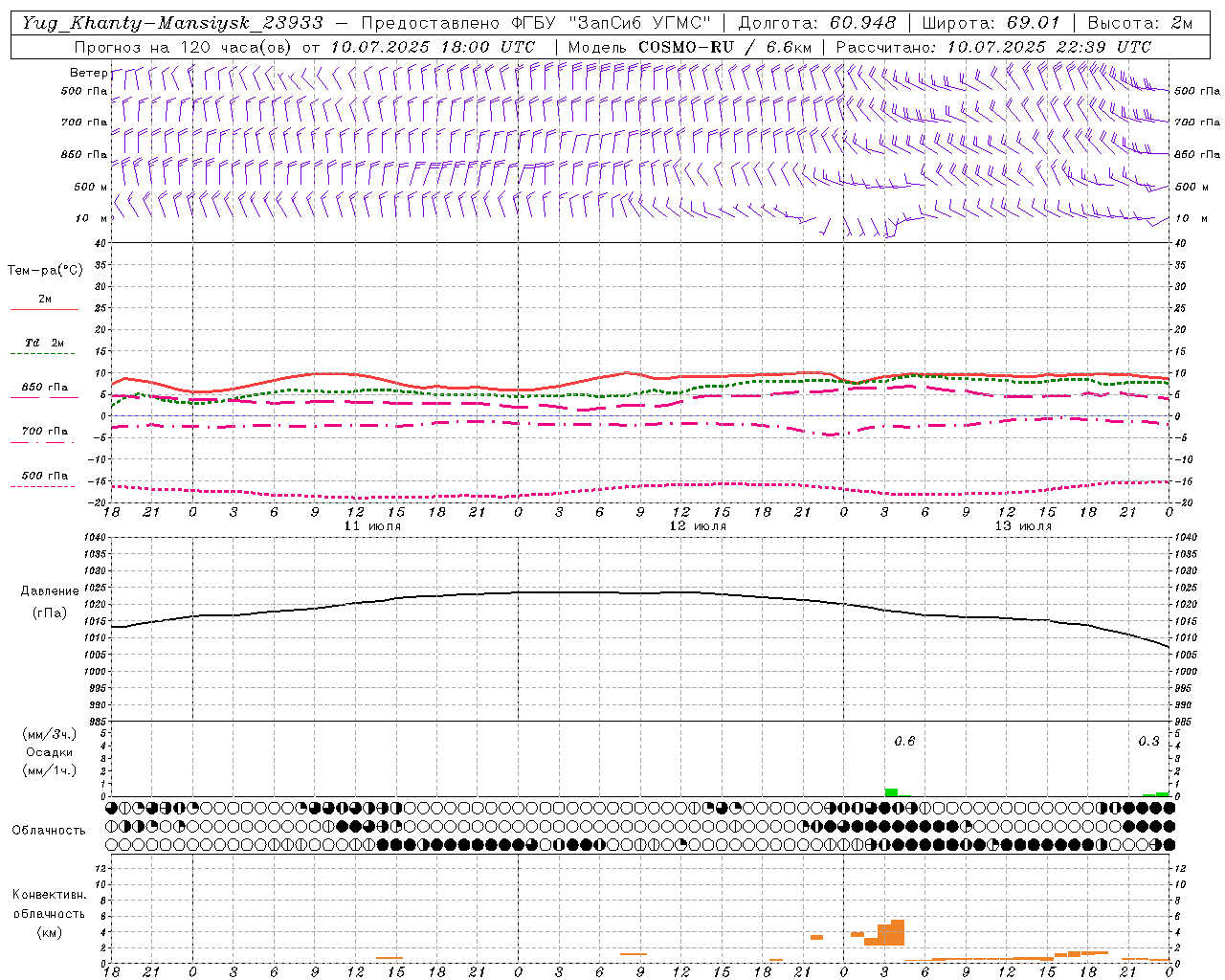Click the model name COSMO-RU / 6.6км
Screen dimensions: 1225x980
725,47
